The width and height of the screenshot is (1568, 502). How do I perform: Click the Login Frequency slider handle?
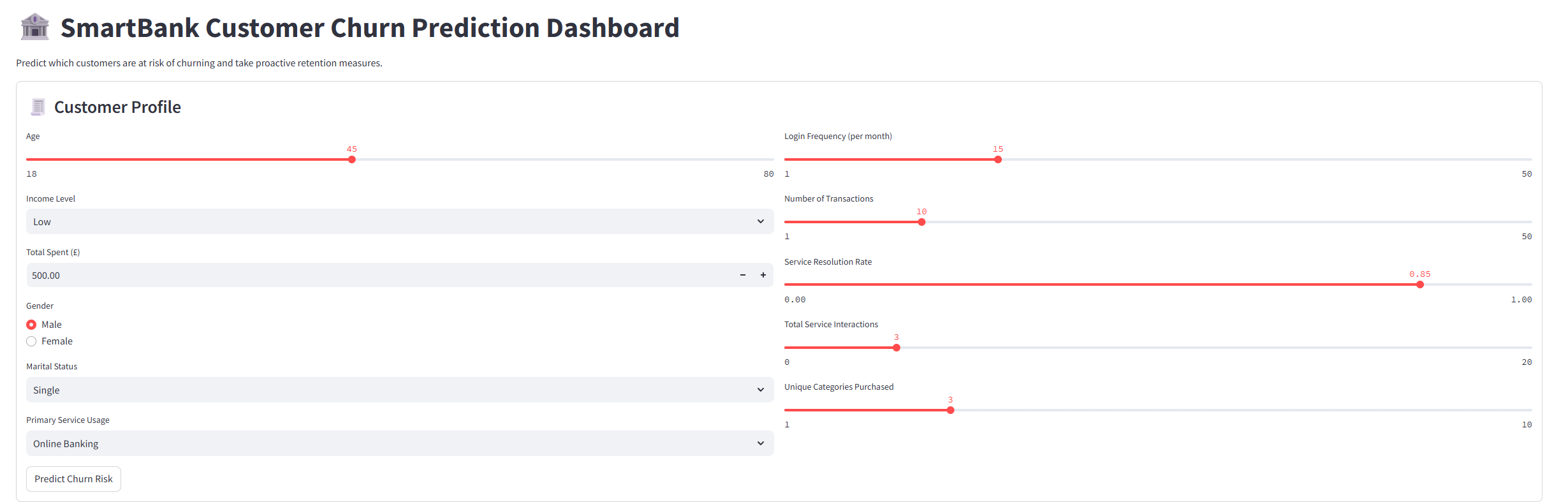pyautogui.click(x=998, y=159)
